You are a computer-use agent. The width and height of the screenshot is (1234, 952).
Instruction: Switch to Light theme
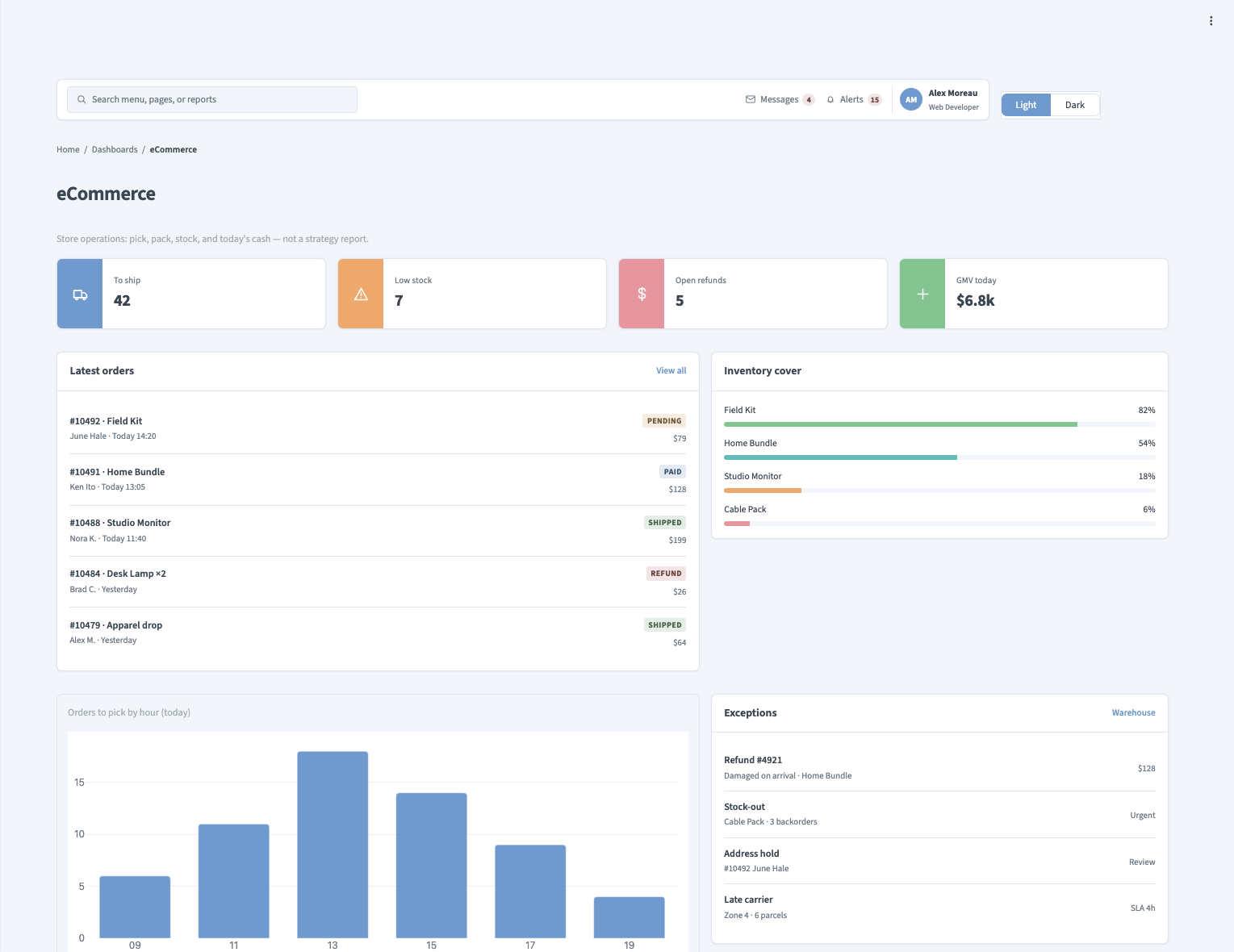1026,105
